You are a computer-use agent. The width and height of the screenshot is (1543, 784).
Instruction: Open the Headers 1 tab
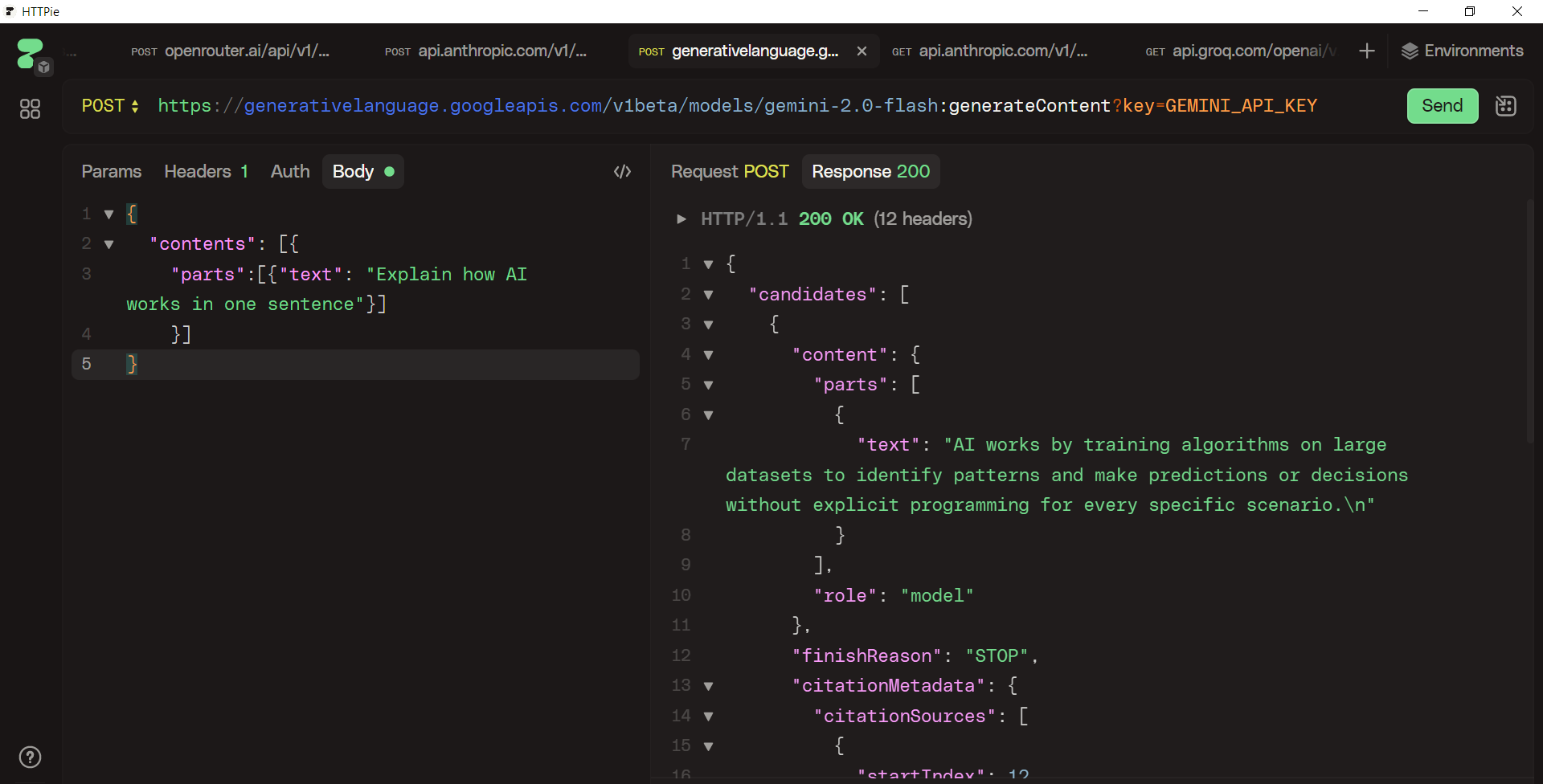[206, 172]
